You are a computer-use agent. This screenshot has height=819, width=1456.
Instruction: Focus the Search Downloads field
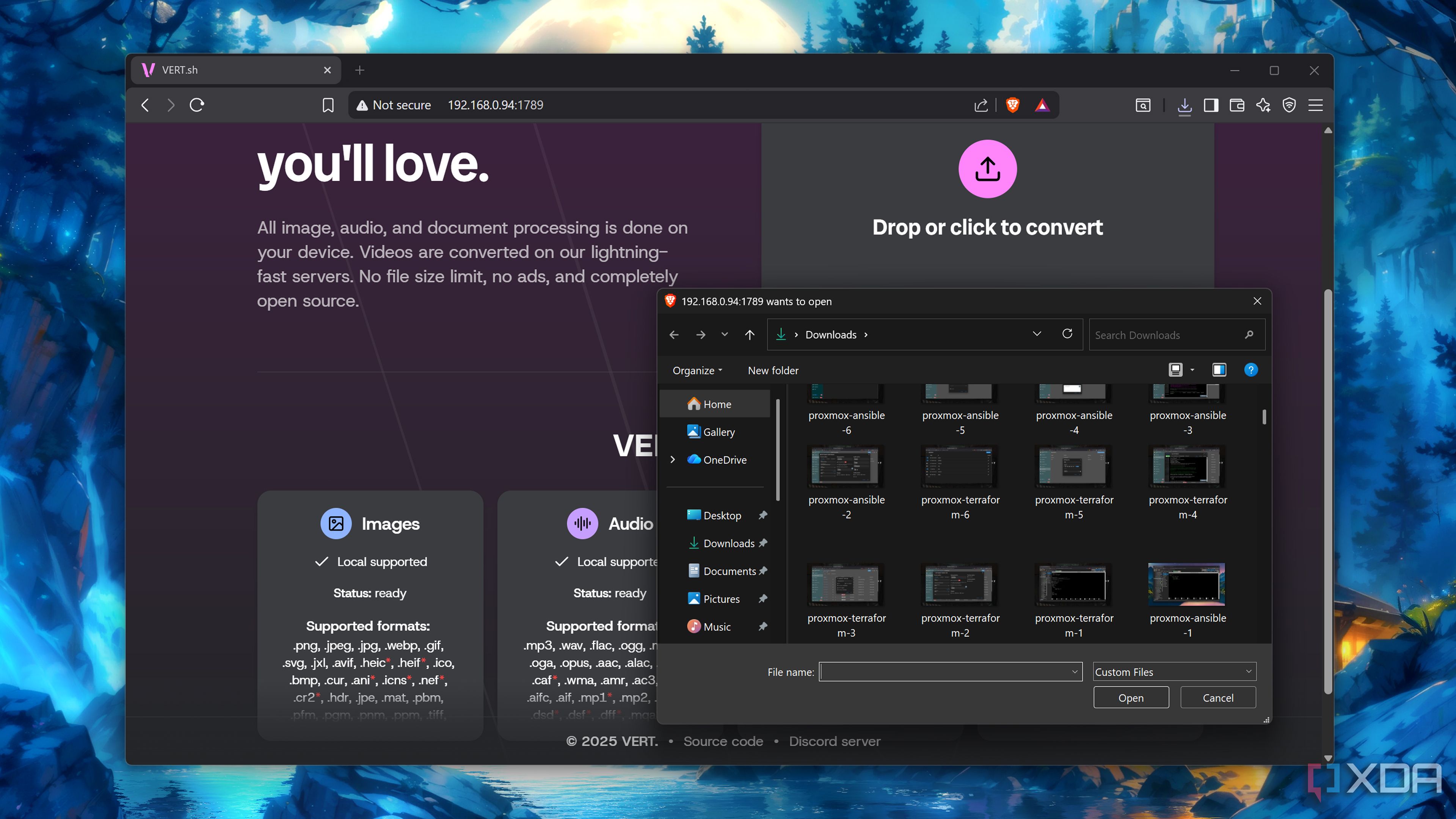[1177, 334]
